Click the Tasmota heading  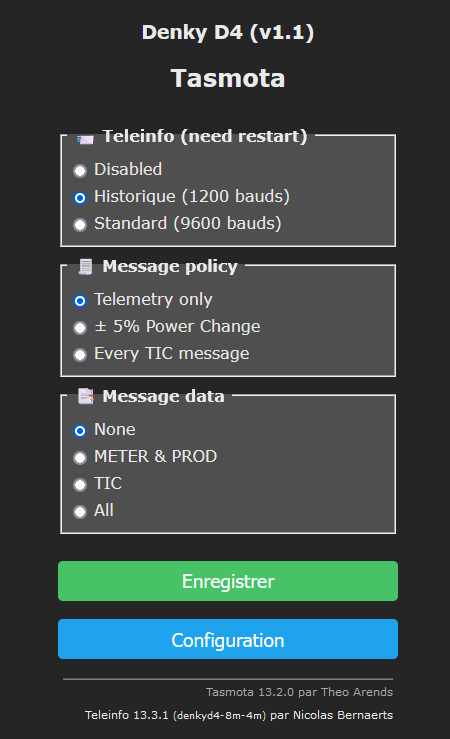click(228, 78)
